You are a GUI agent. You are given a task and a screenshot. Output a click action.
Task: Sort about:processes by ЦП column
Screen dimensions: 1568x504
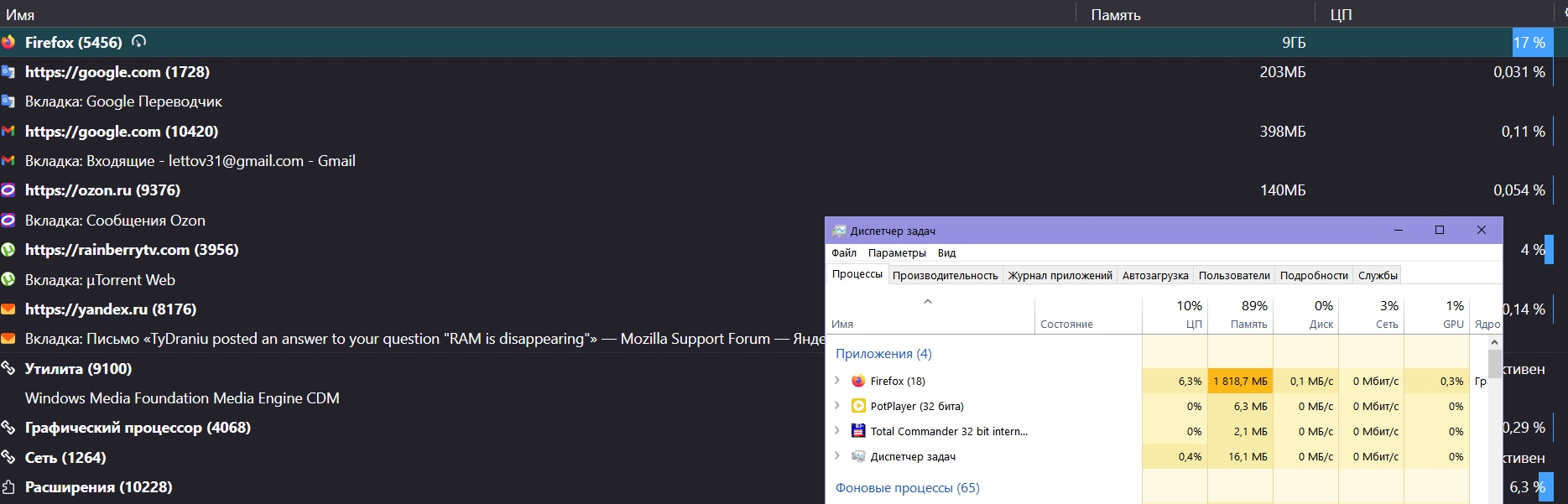pos(1434,14)
